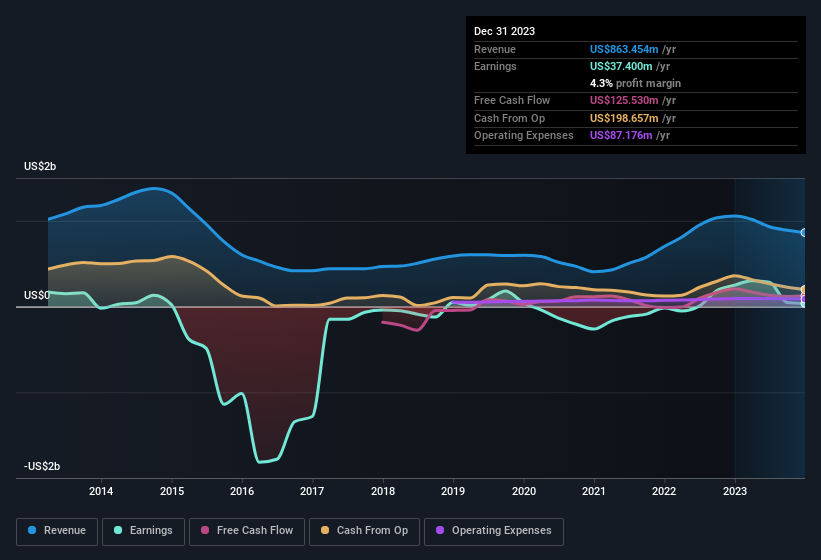Click the US$2b y-axis label

click(x=40, y=166)
